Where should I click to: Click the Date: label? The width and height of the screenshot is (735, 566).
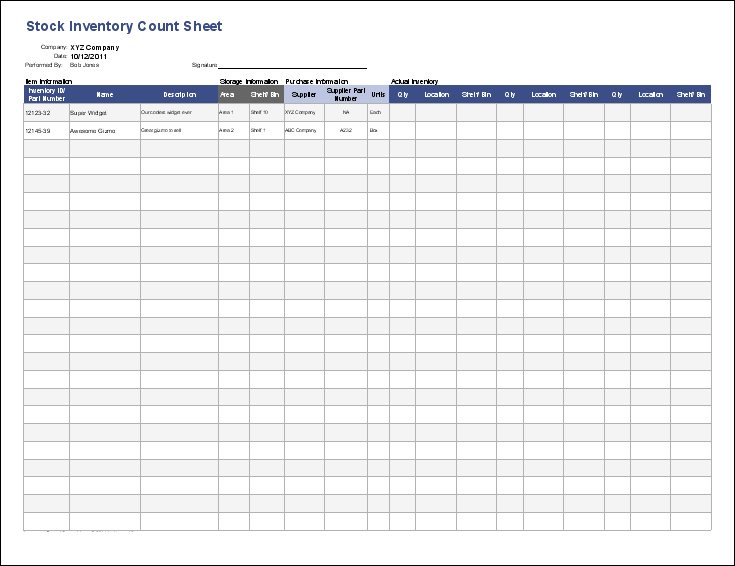60,56
